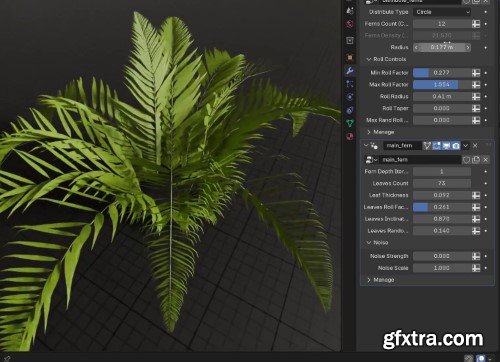Open the orange Object properties tab
This screenshot has height=362, width=500.
pos(350,57)
